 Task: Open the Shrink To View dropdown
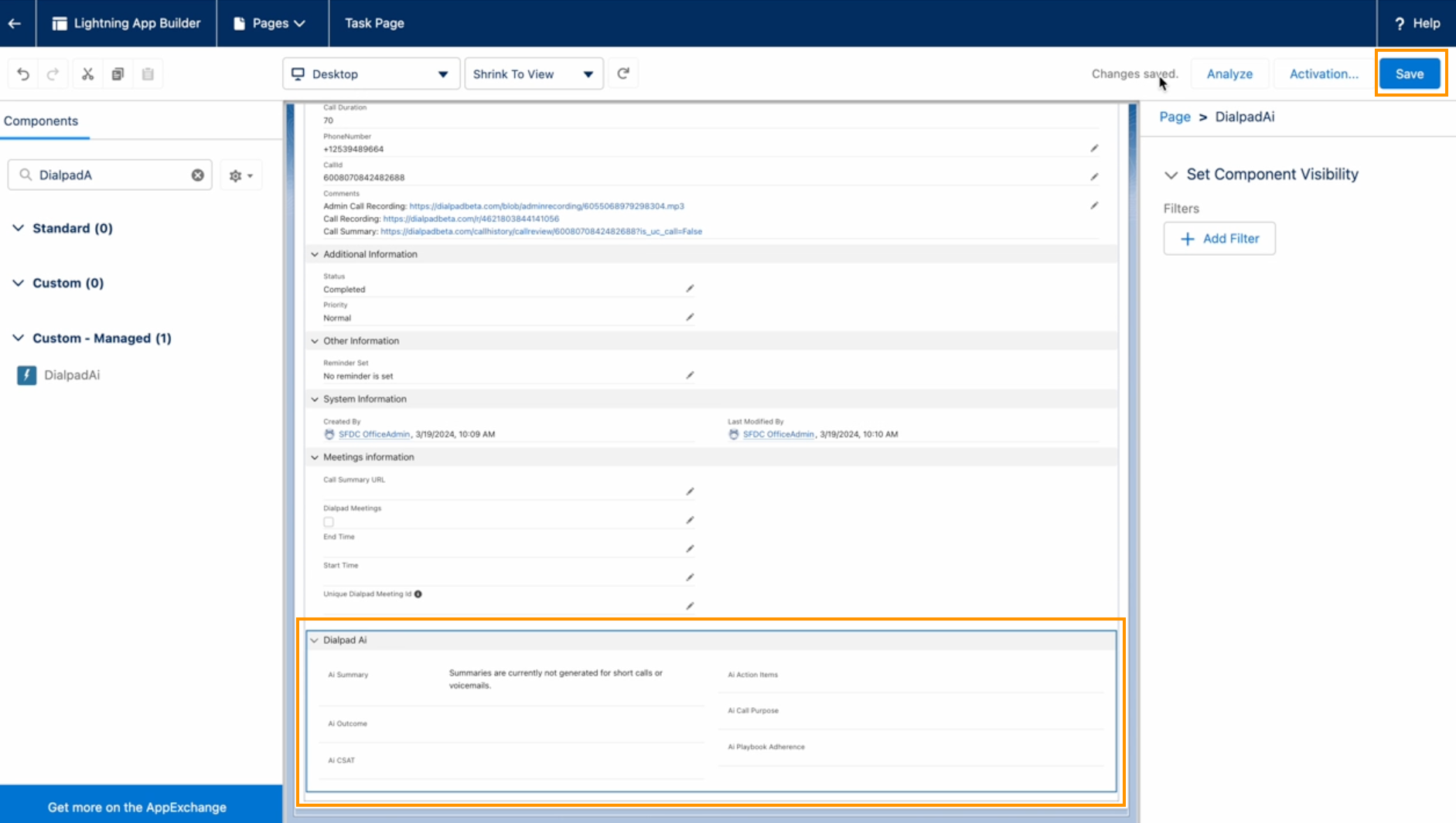click(x=534, y=74)
